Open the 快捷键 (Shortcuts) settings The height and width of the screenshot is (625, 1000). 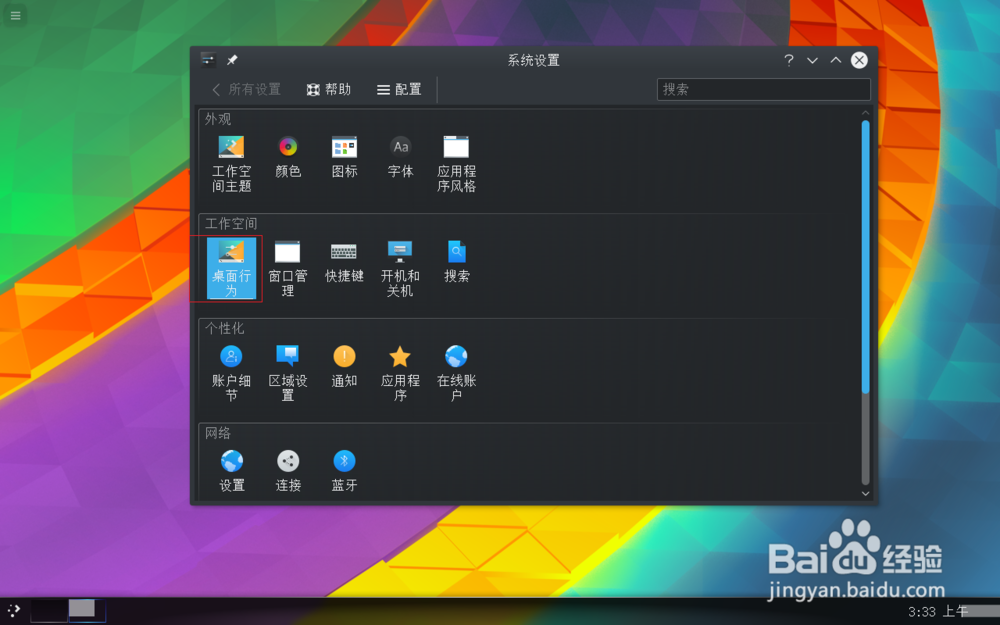click(344, 265)
